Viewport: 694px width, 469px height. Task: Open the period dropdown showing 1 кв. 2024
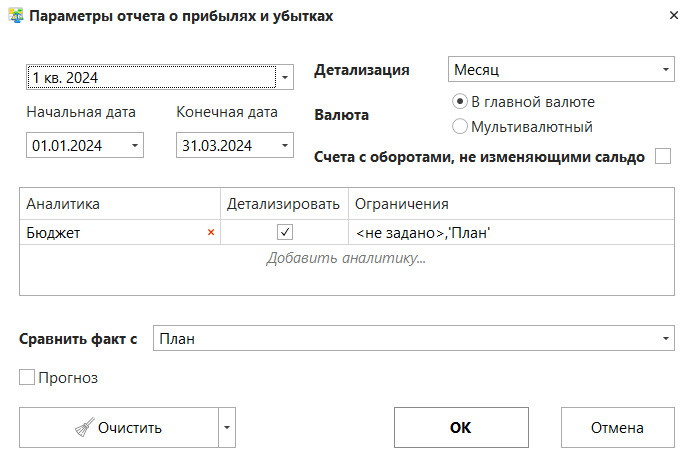pos(285,77)
